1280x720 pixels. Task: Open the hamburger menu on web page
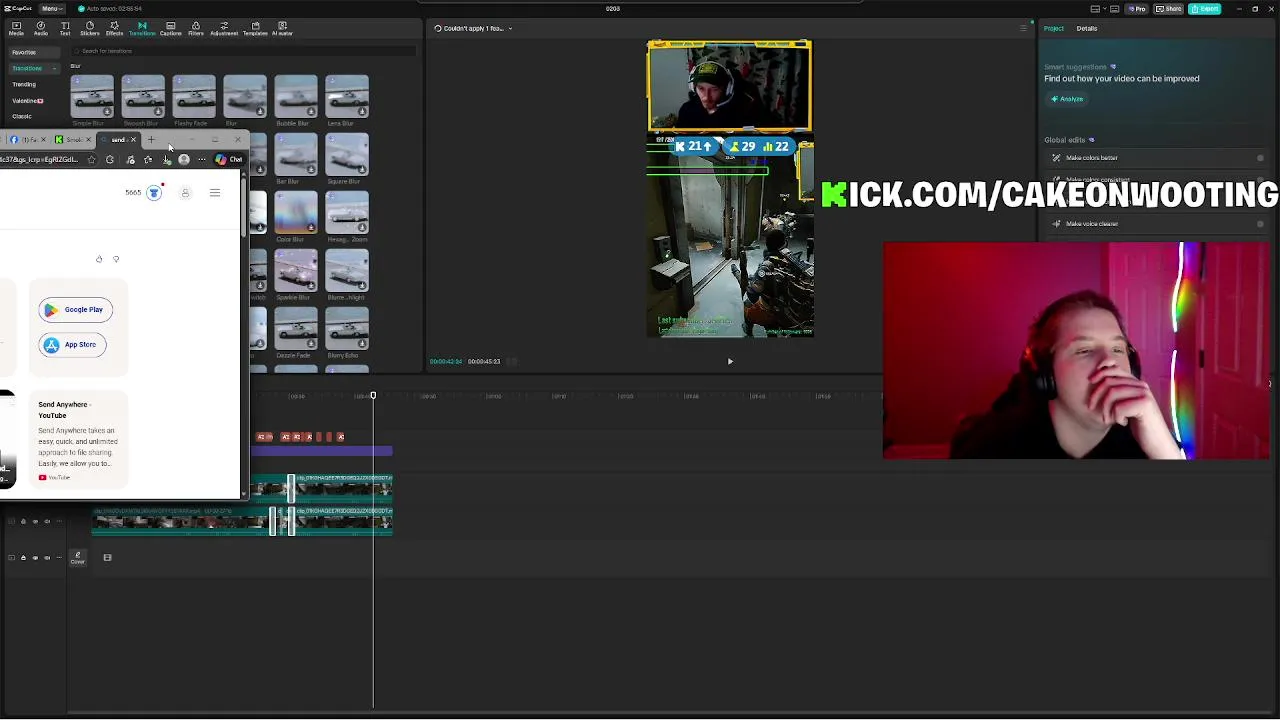click(215, 193)
